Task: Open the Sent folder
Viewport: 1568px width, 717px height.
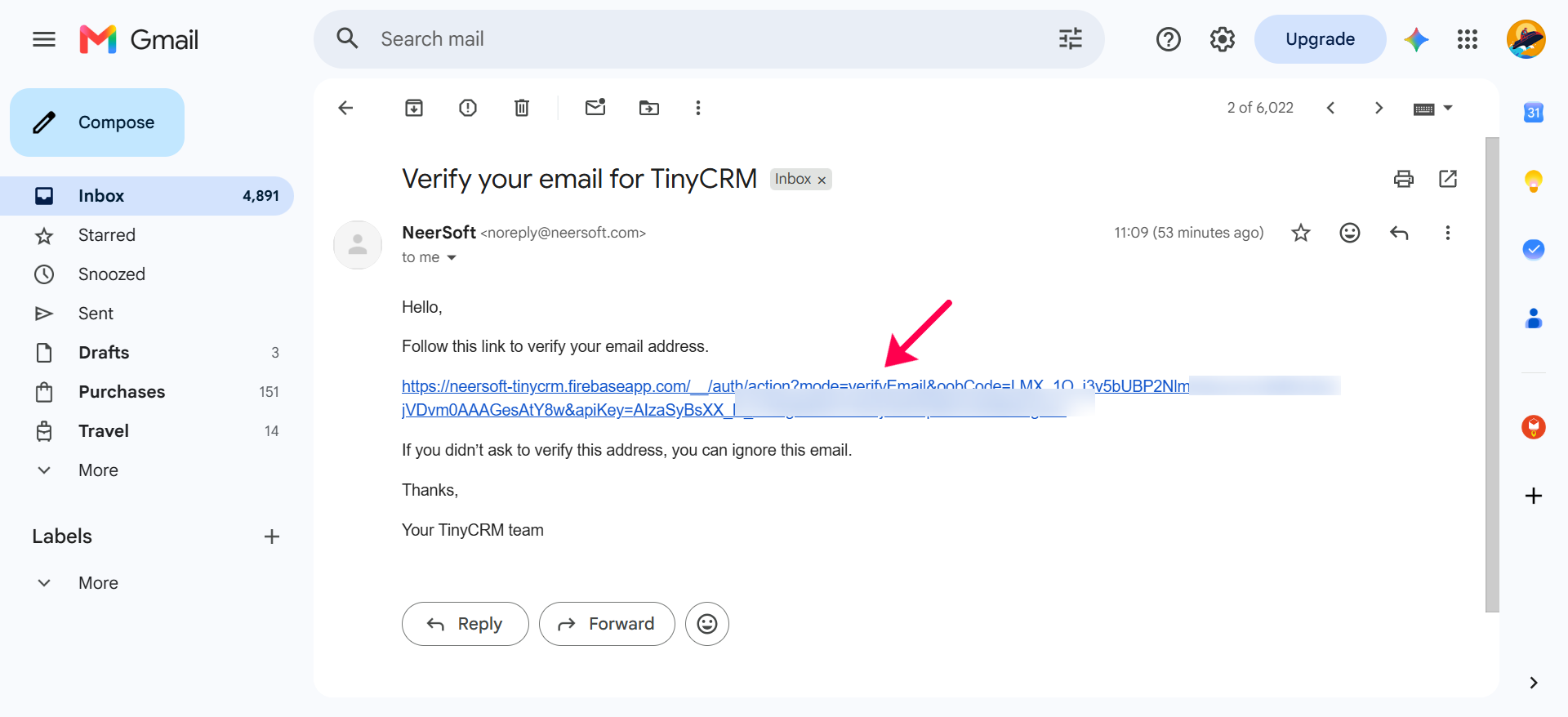Action: point(147,314)
